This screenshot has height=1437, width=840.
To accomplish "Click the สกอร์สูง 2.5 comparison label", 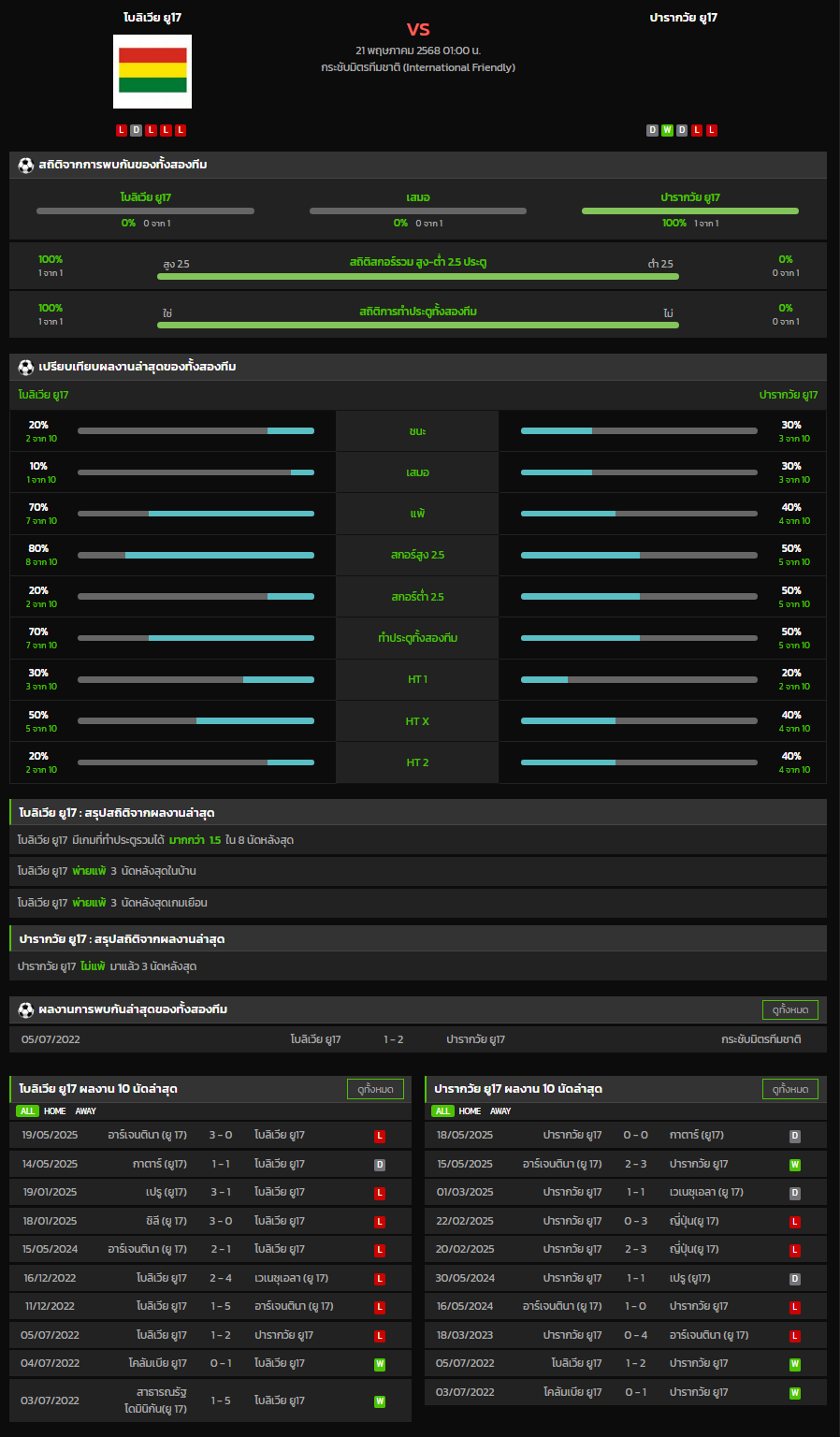I will click(x=417, y=556).
